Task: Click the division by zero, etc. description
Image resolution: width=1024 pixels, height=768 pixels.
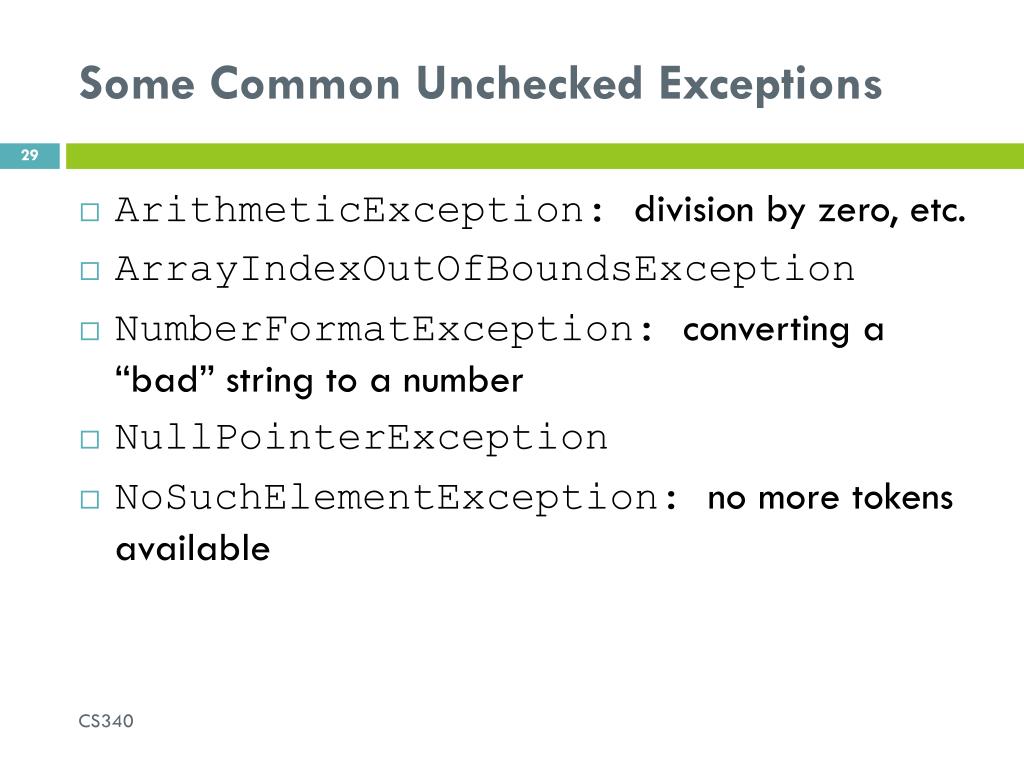Action: (800, 210)
